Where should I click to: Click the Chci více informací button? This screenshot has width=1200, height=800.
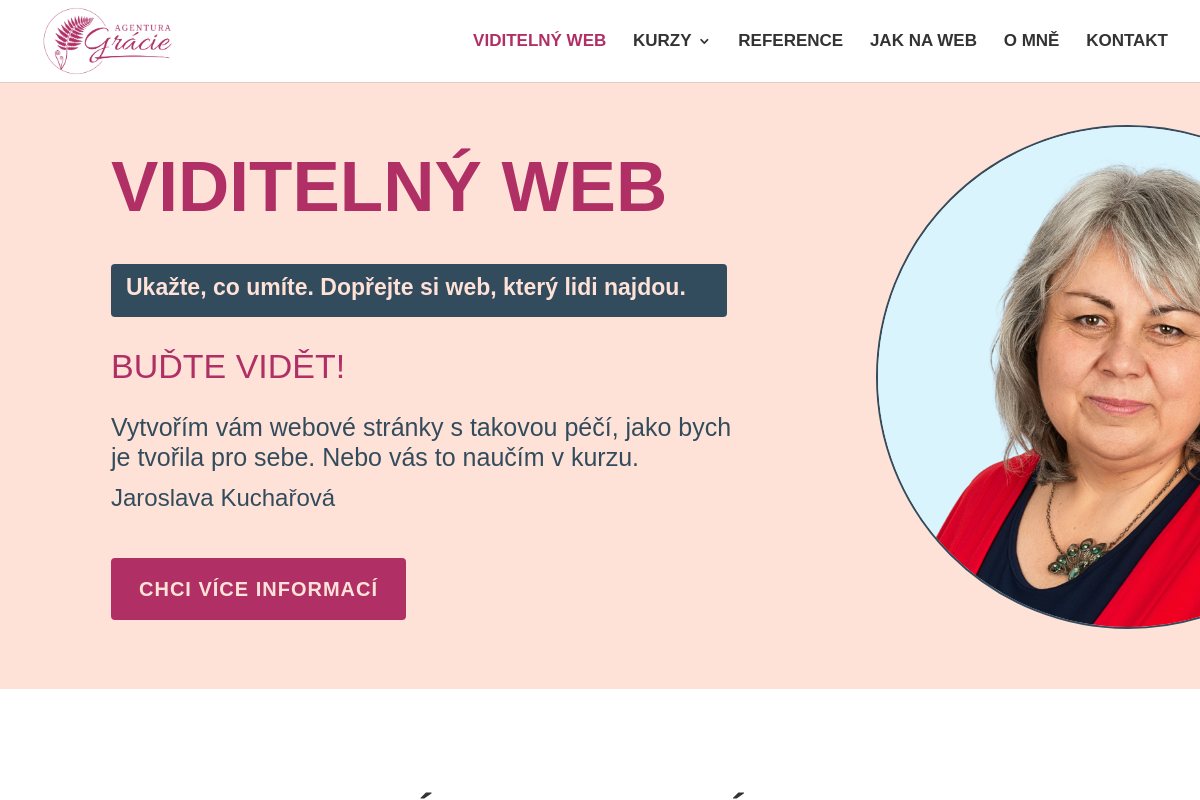click(258, 589)
